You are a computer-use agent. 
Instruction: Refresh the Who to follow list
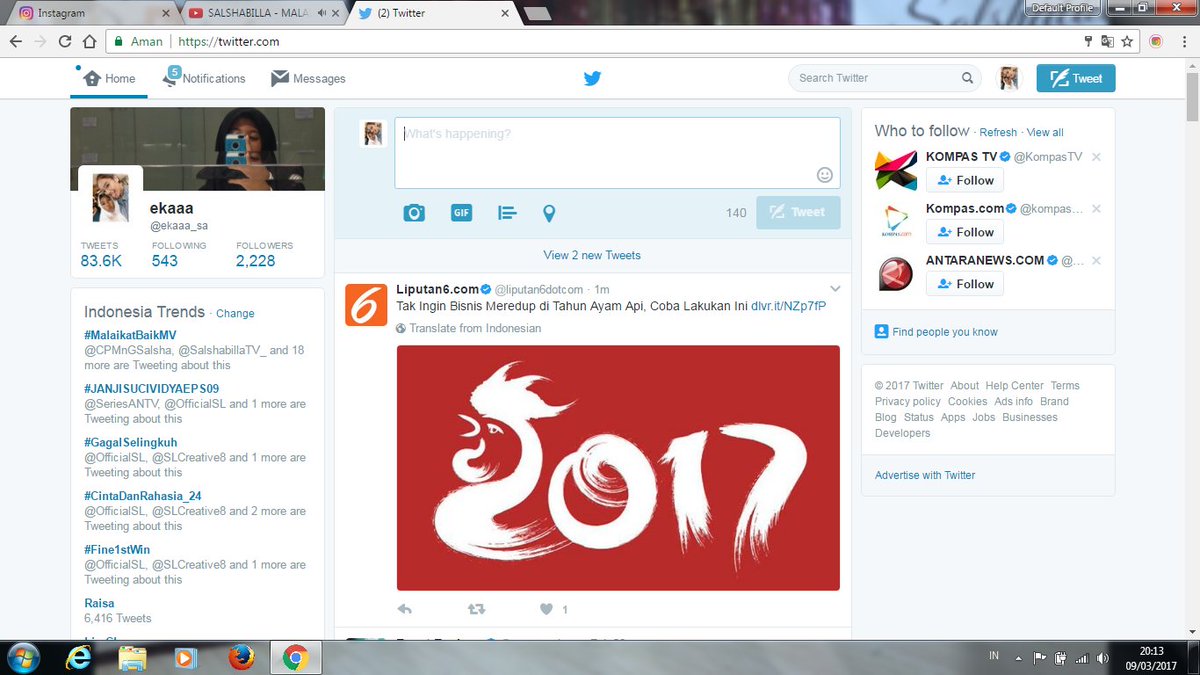click(998, 132)
